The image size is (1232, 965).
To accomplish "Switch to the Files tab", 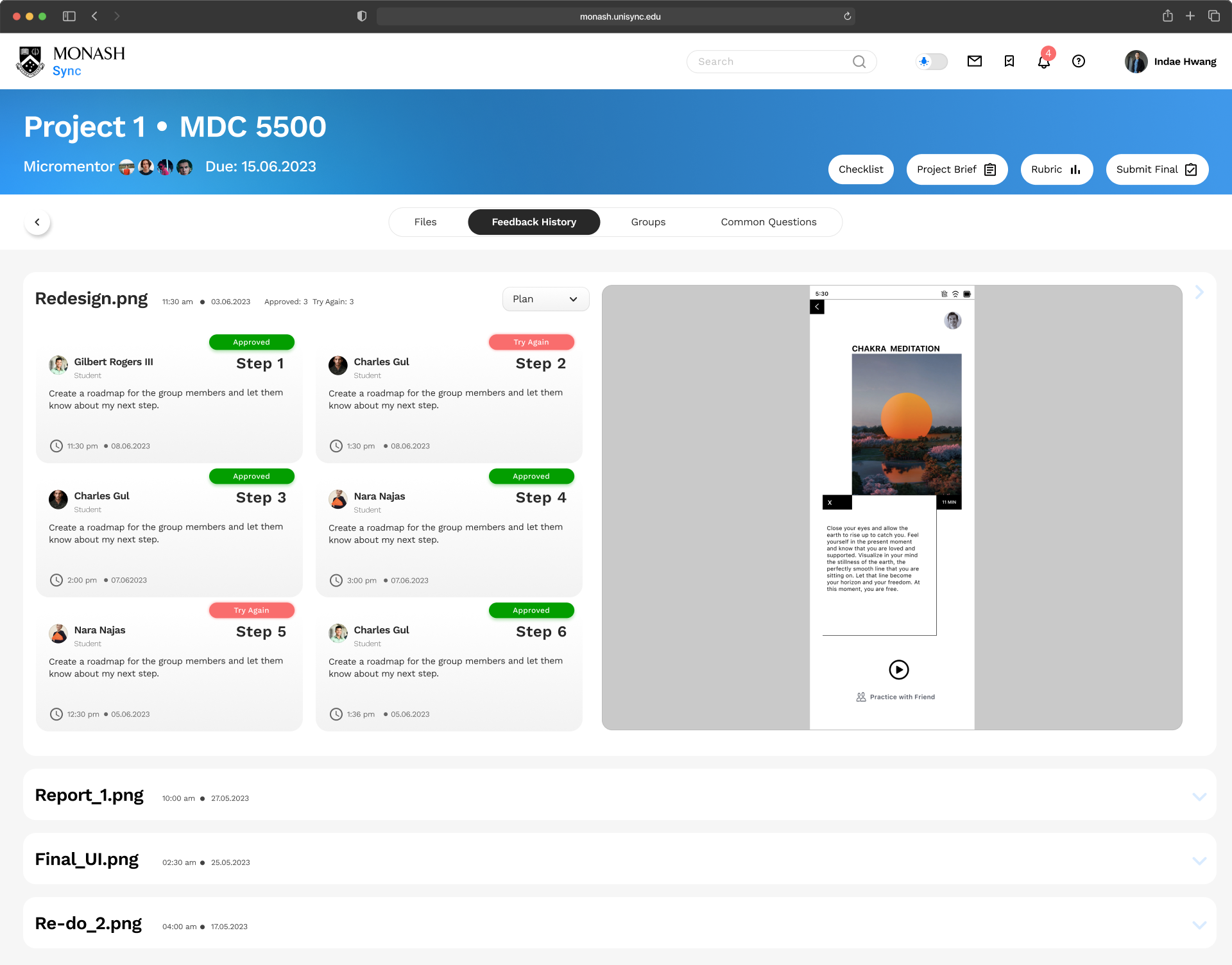I will click(x=425, y=222).
